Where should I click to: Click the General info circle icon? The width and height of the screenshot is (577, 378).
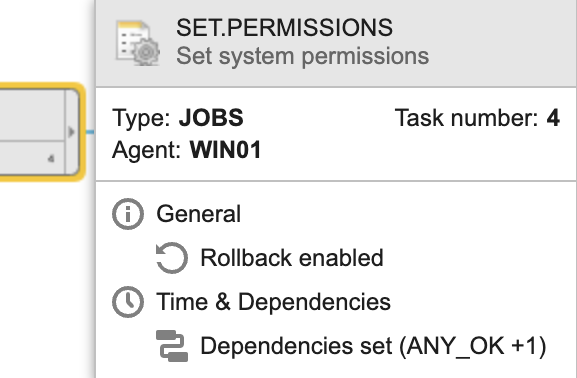point(128,214)
